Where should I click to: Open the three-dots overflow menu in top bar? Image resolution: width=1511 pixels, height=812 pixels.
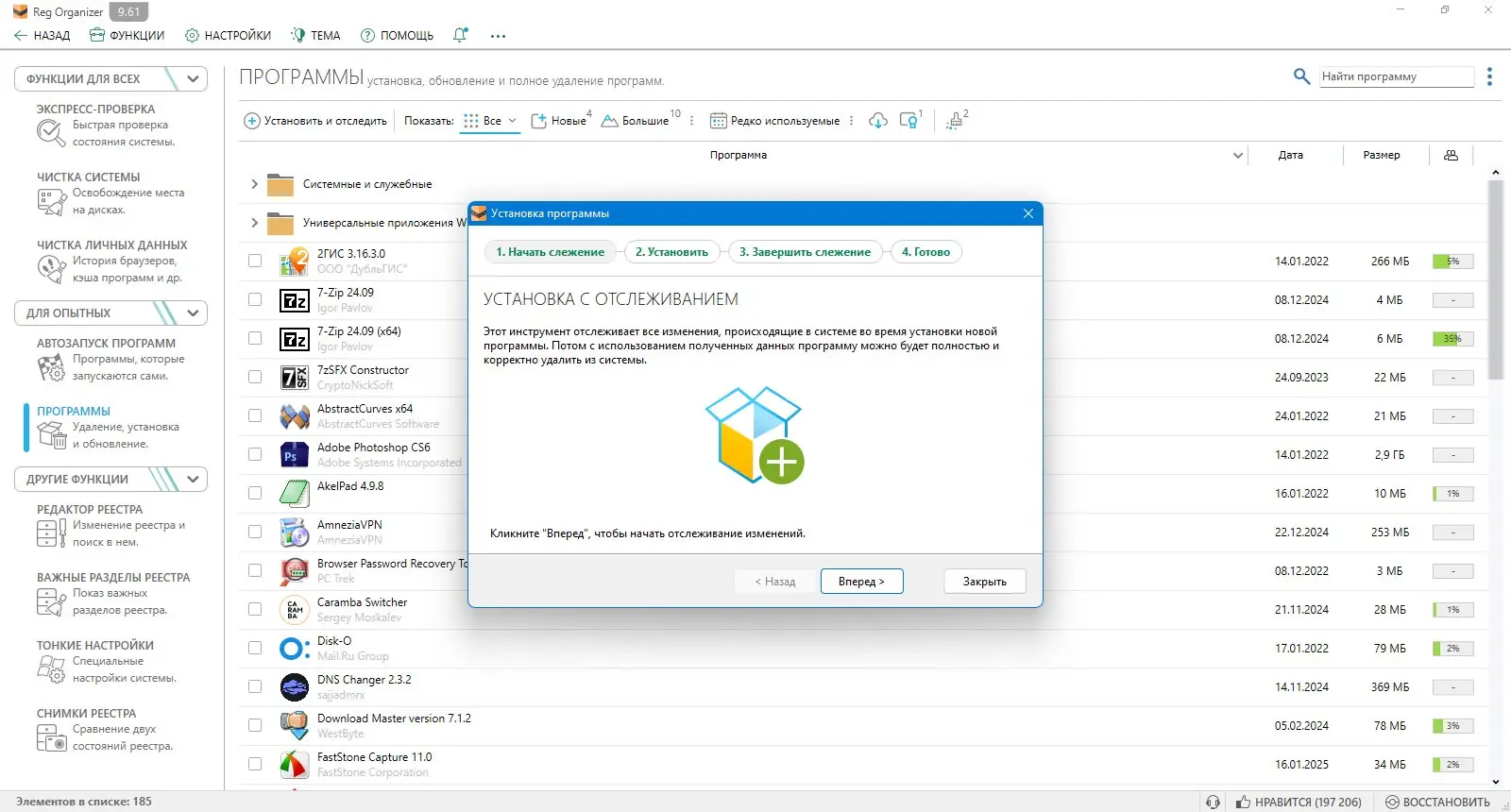[x=498, y=36]
